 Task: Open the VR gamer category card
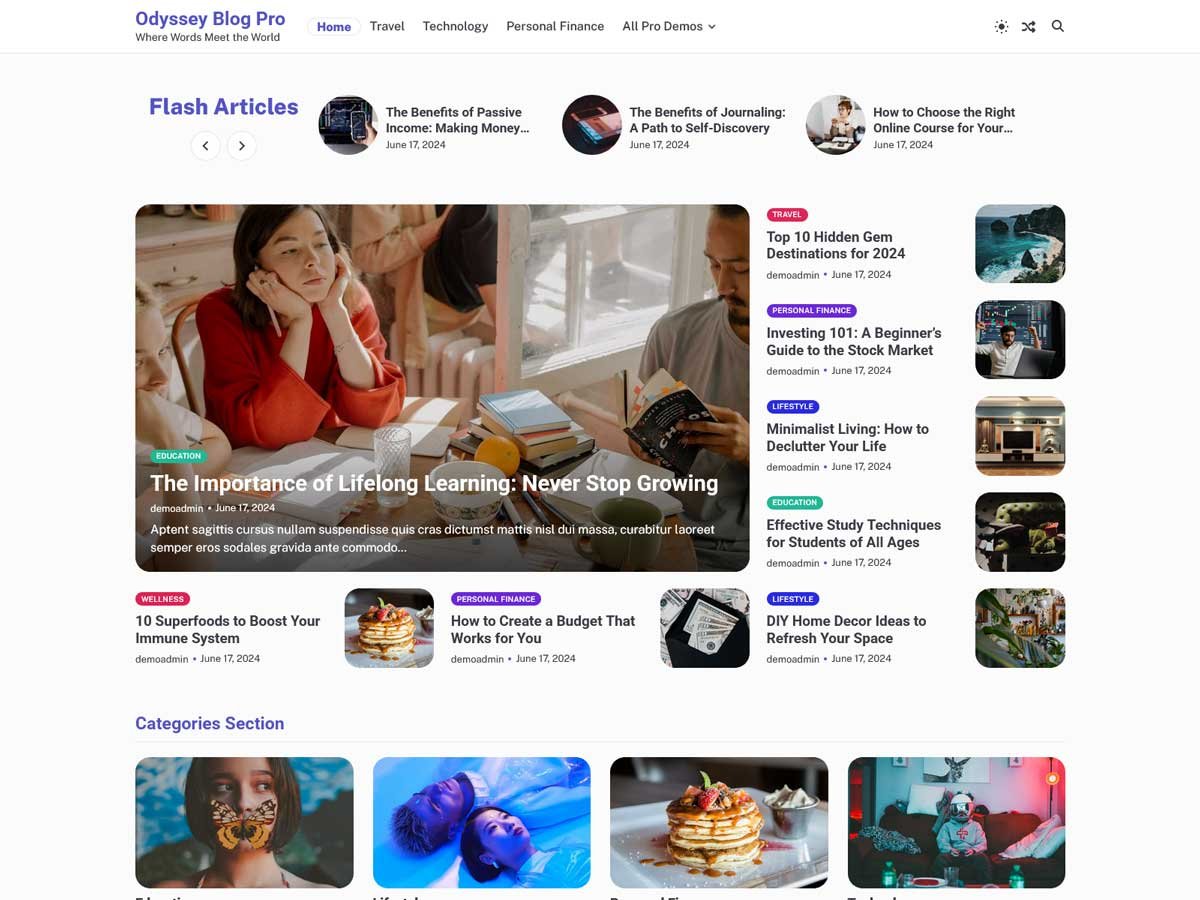[957, 822]
